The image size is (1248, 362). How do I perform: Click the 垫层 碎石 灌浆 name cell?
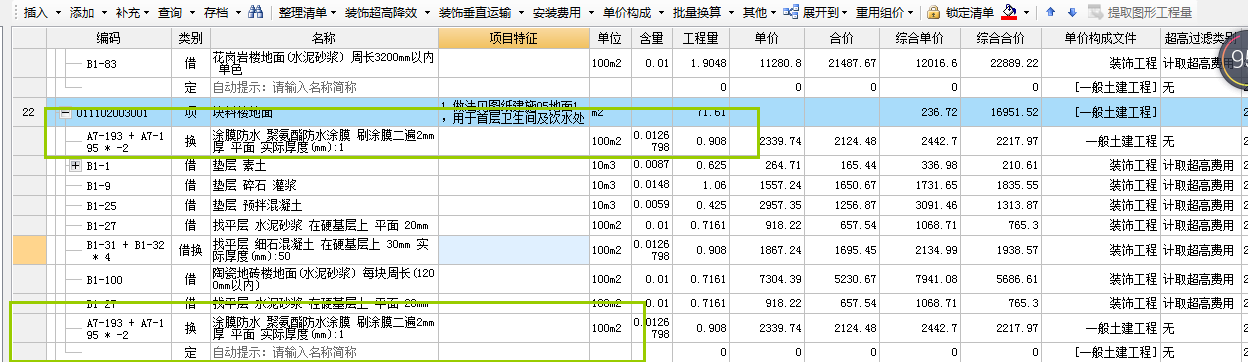324,185
